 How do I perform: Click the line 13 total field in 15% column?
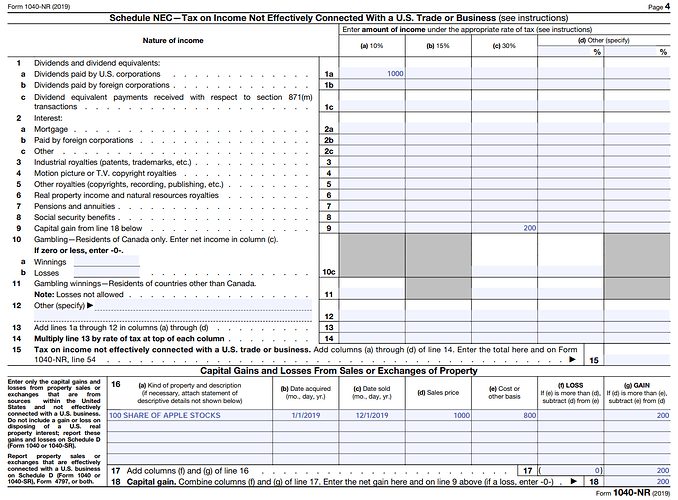pyautogui.click(x=437, y=328)
